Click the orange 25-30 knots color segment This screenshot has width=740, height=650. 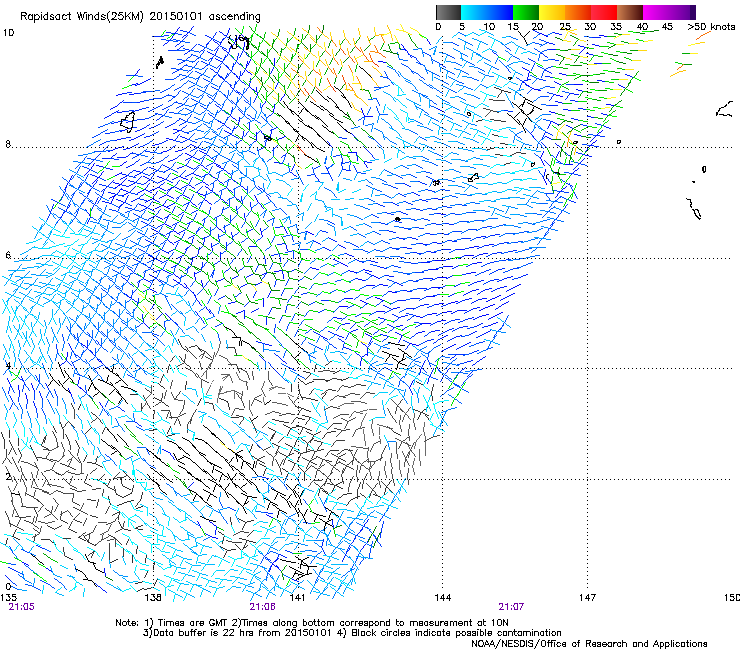pyautogui.click(x=578, y=12)
